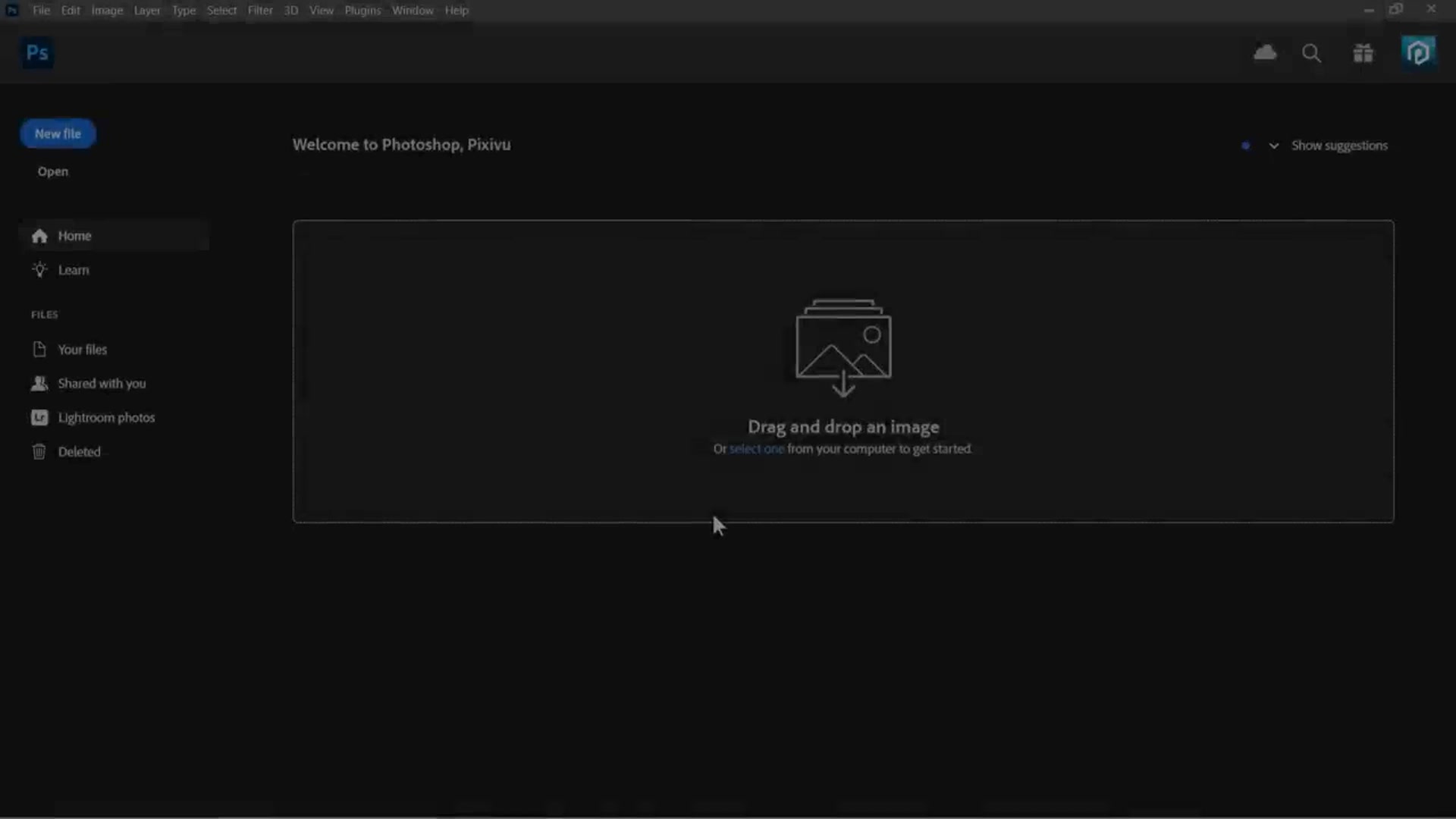1456x819 pixels.
Task: Click the Show suggestions label
Action: click(x=1339, y=146)
